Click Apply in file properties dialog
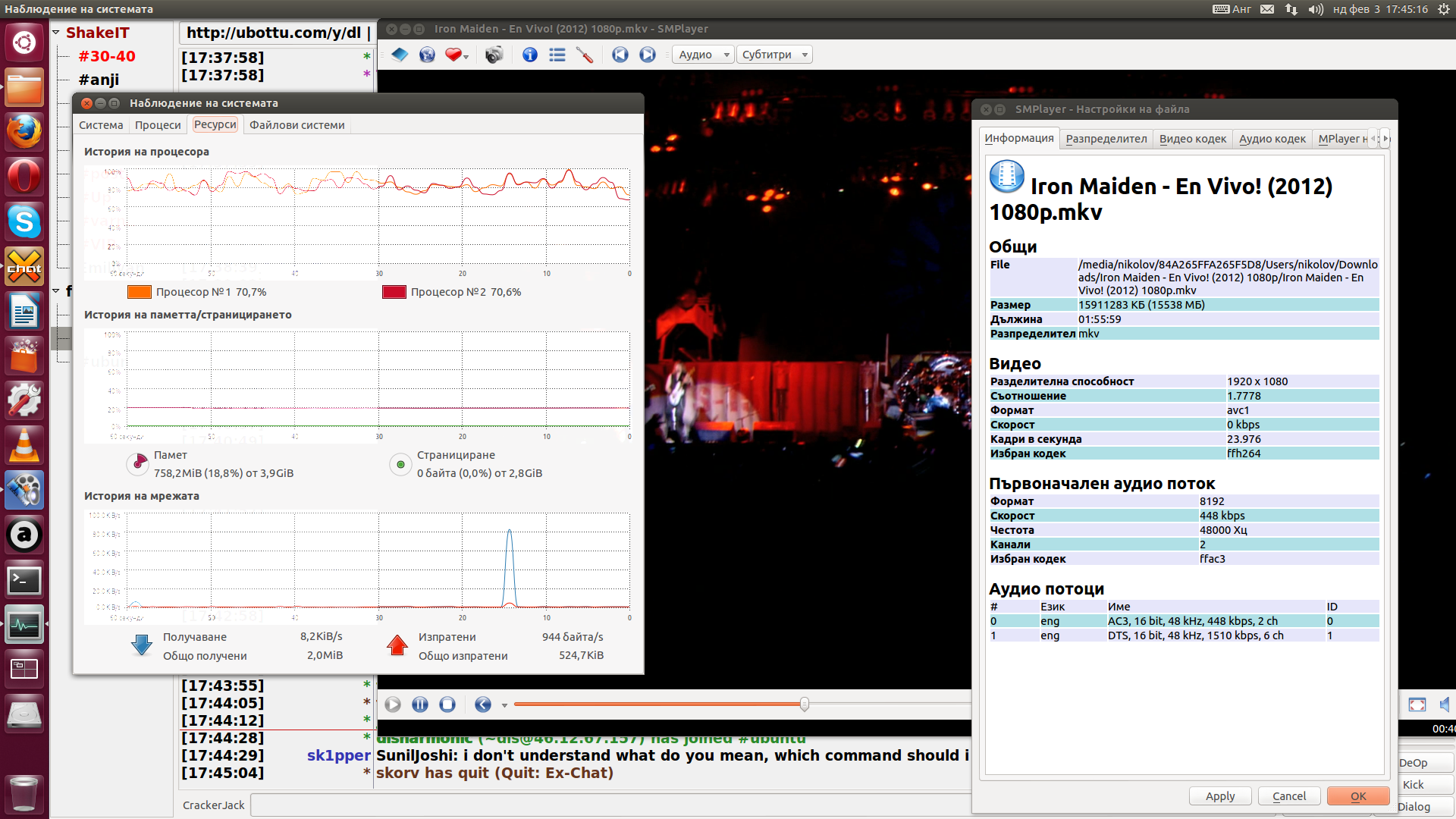 (1220, 796)
